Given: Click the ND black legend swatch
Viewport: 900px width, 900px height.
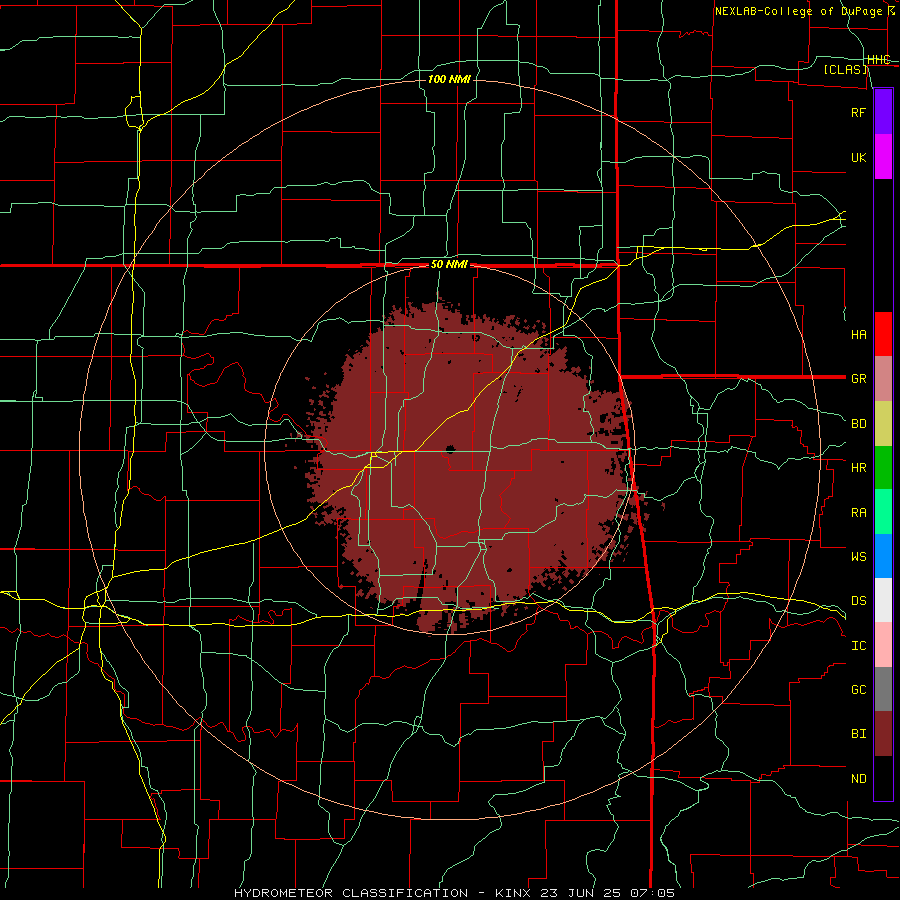Looking at the screenshot, I should tap(883, 778).
